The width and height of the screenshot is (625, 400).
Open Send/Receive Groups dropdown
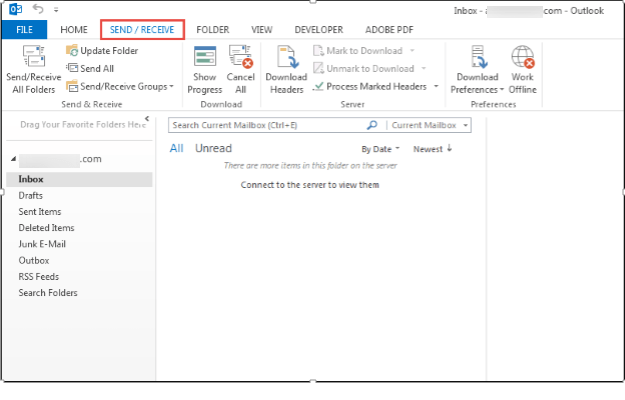tap(120, 86)
